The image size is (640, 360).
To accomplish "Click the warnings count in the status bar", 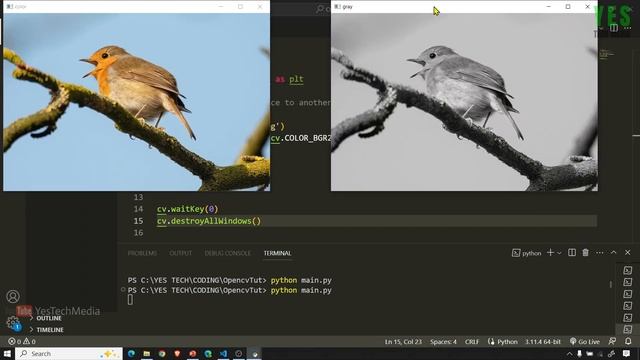I will point(29,342).
